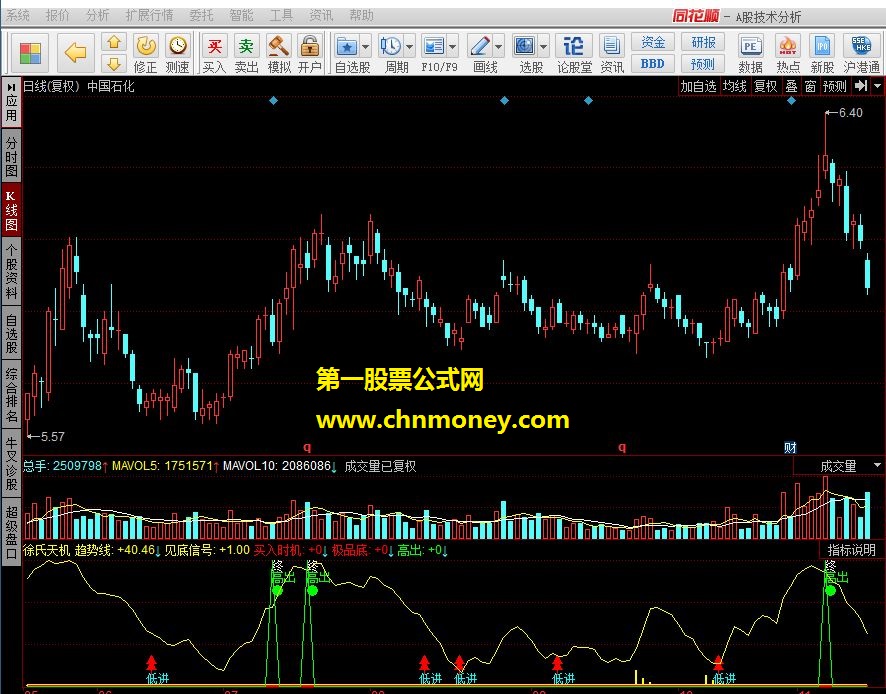Image resolution: width=886 pixels, height=694 pixels.
Task: Expand the 自选股 dropdown arrow
Action: click(x=366, y=47)
